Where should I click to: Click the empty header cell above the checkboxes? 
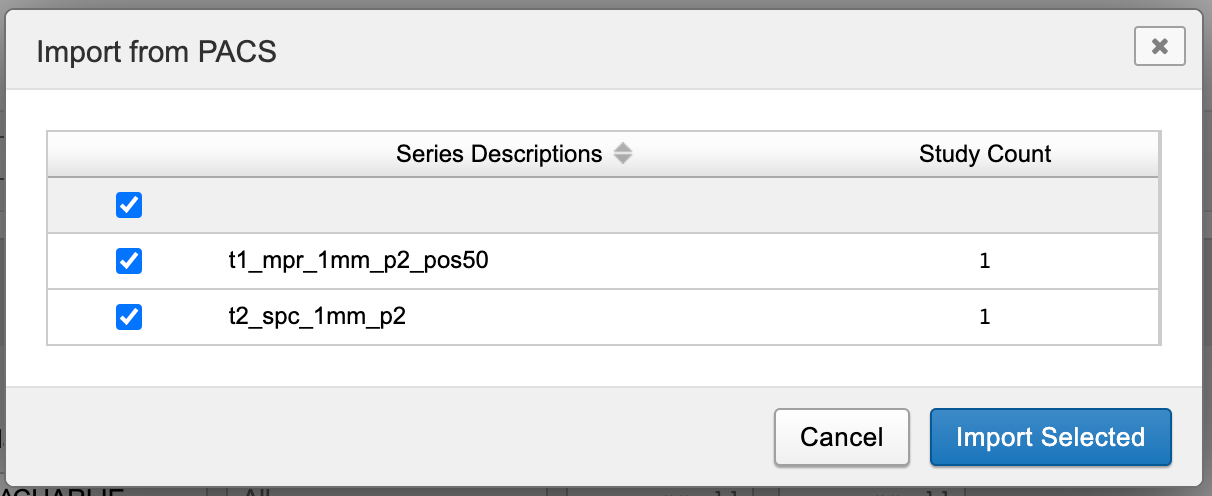click(129, 154)
